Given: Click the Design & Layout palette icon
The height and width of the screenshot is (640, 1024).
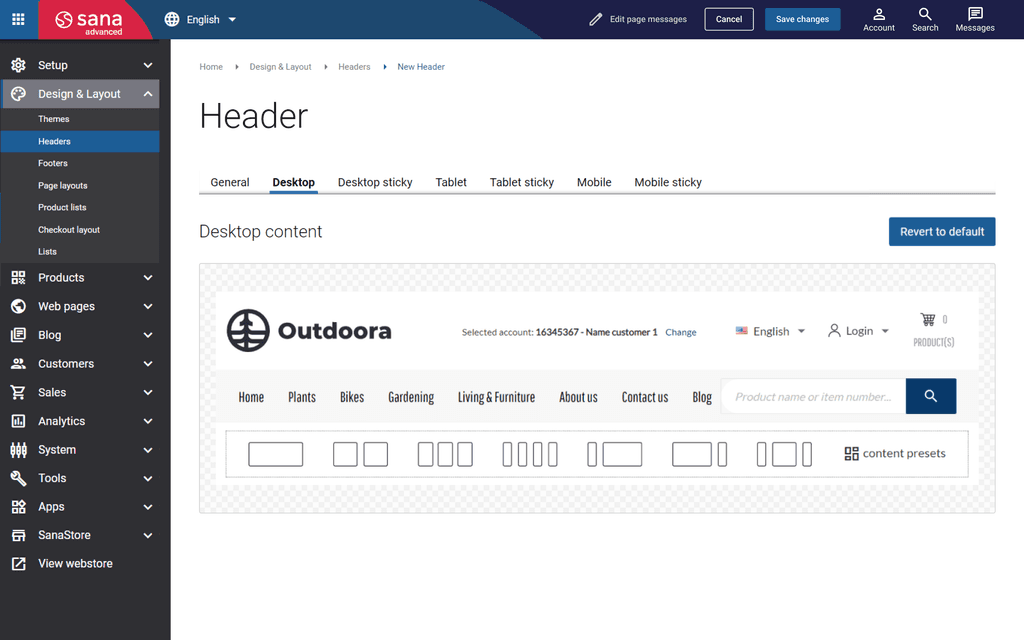Looking at the screenshot, I should [x=18, y=94].
